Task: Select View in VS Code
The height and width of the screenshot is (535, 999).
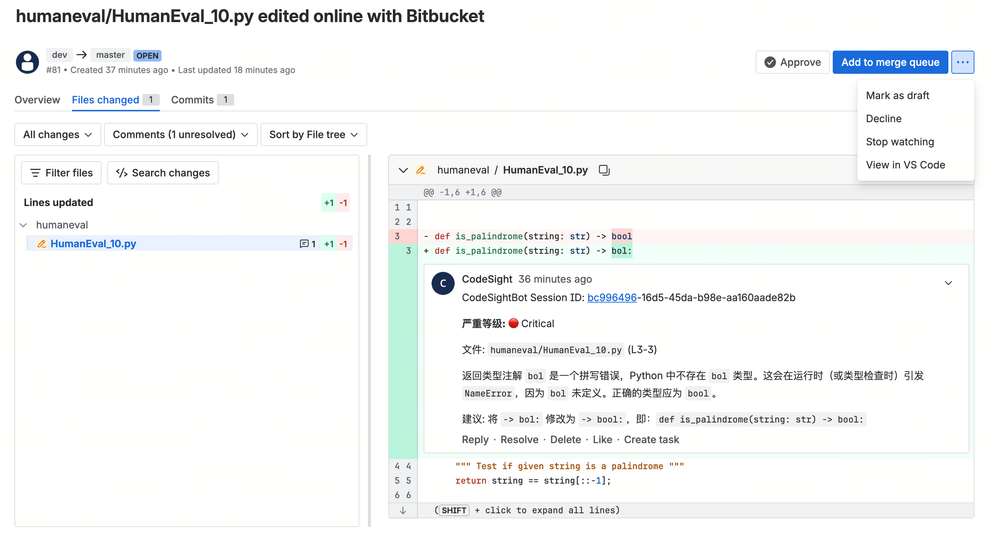Action: pyautogui.click(x=905, y=164)
